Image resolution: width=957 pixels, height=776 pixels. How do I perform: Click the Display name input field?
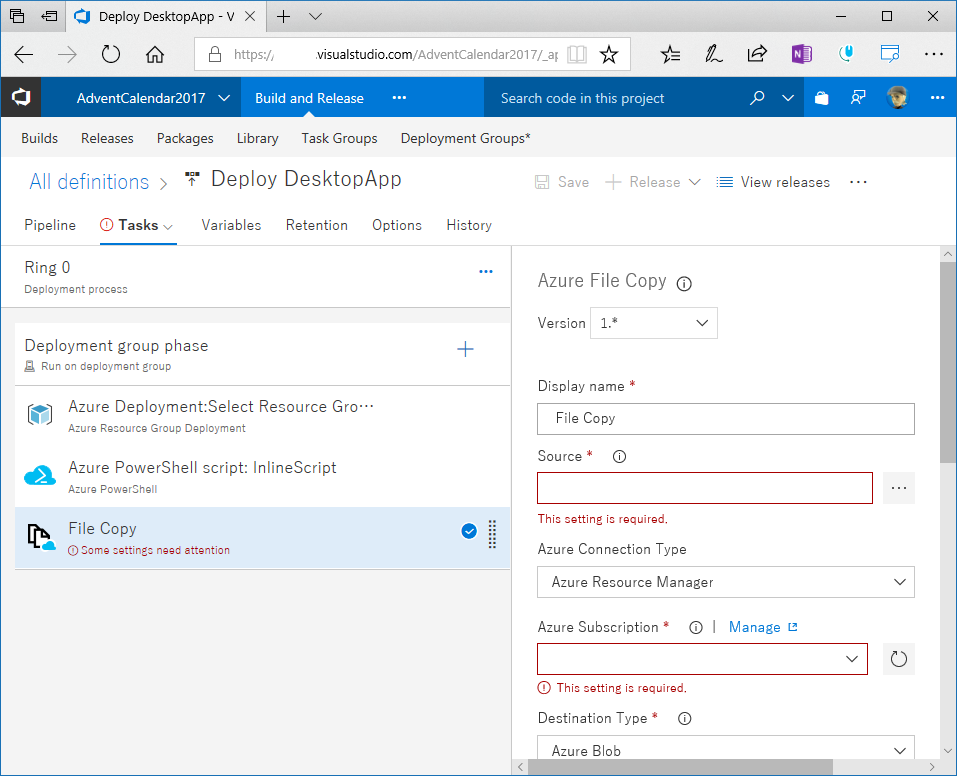[x=726, y=419]
